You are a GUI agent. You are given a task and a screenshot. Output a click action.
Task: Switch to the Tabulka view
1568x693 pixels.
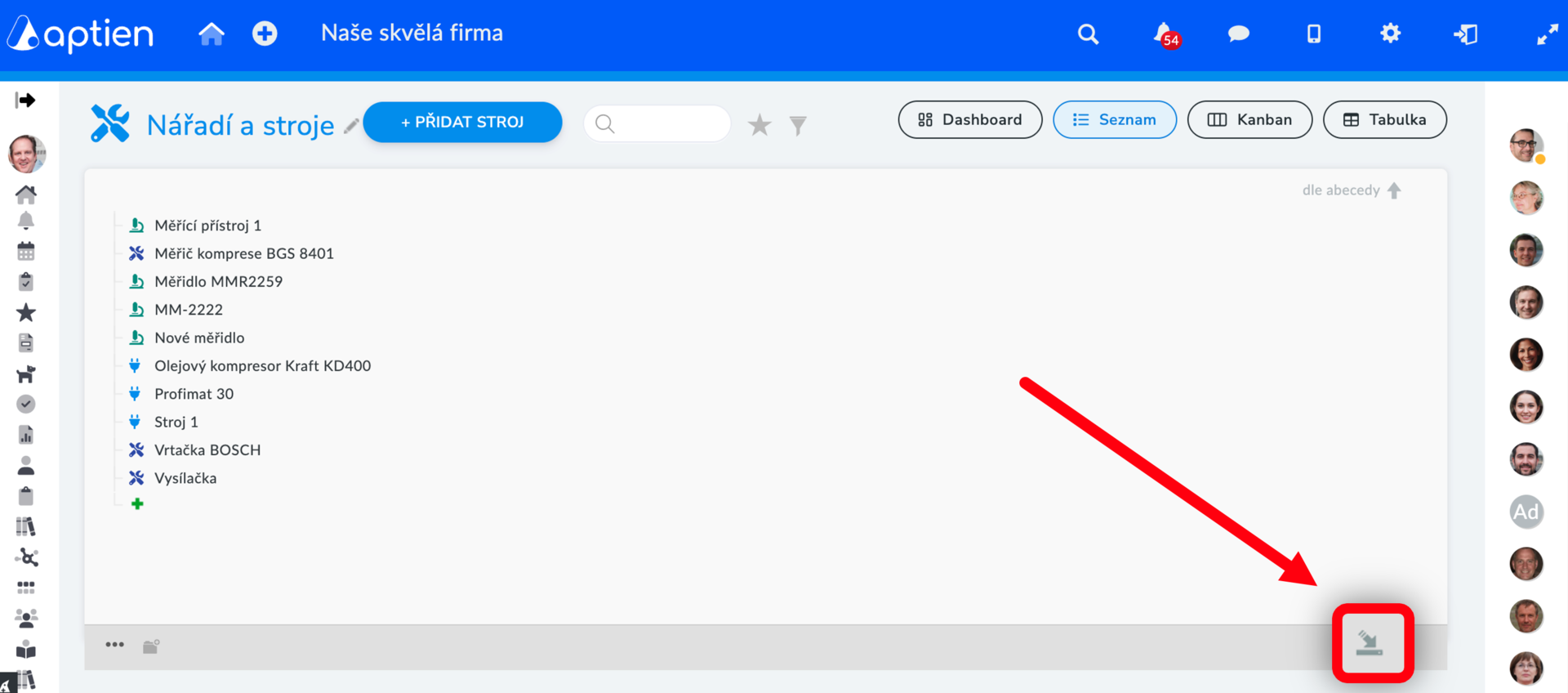[1385, 120]
